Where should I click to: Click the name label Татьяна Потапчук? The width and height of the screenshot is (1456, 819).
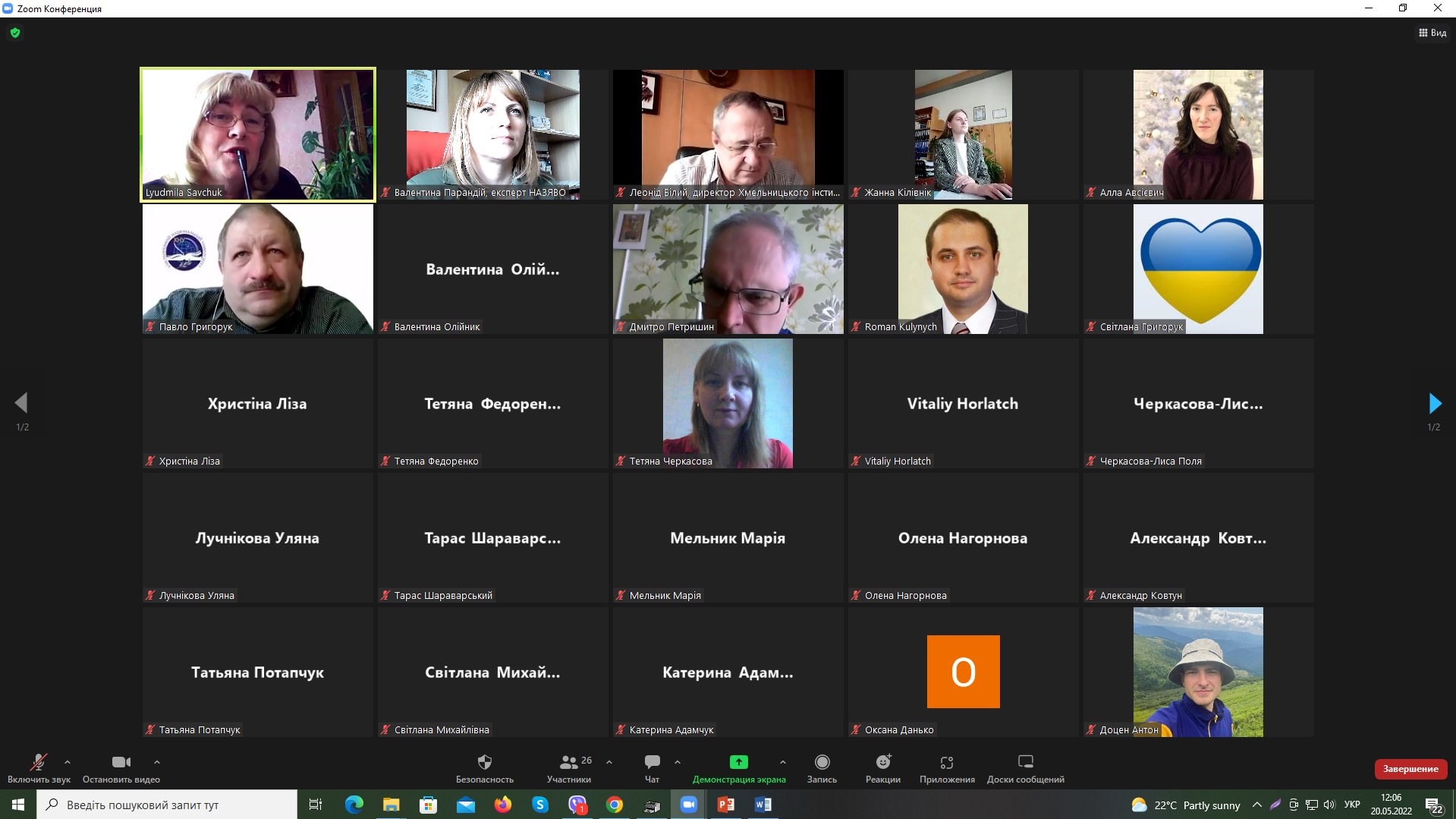200,730
